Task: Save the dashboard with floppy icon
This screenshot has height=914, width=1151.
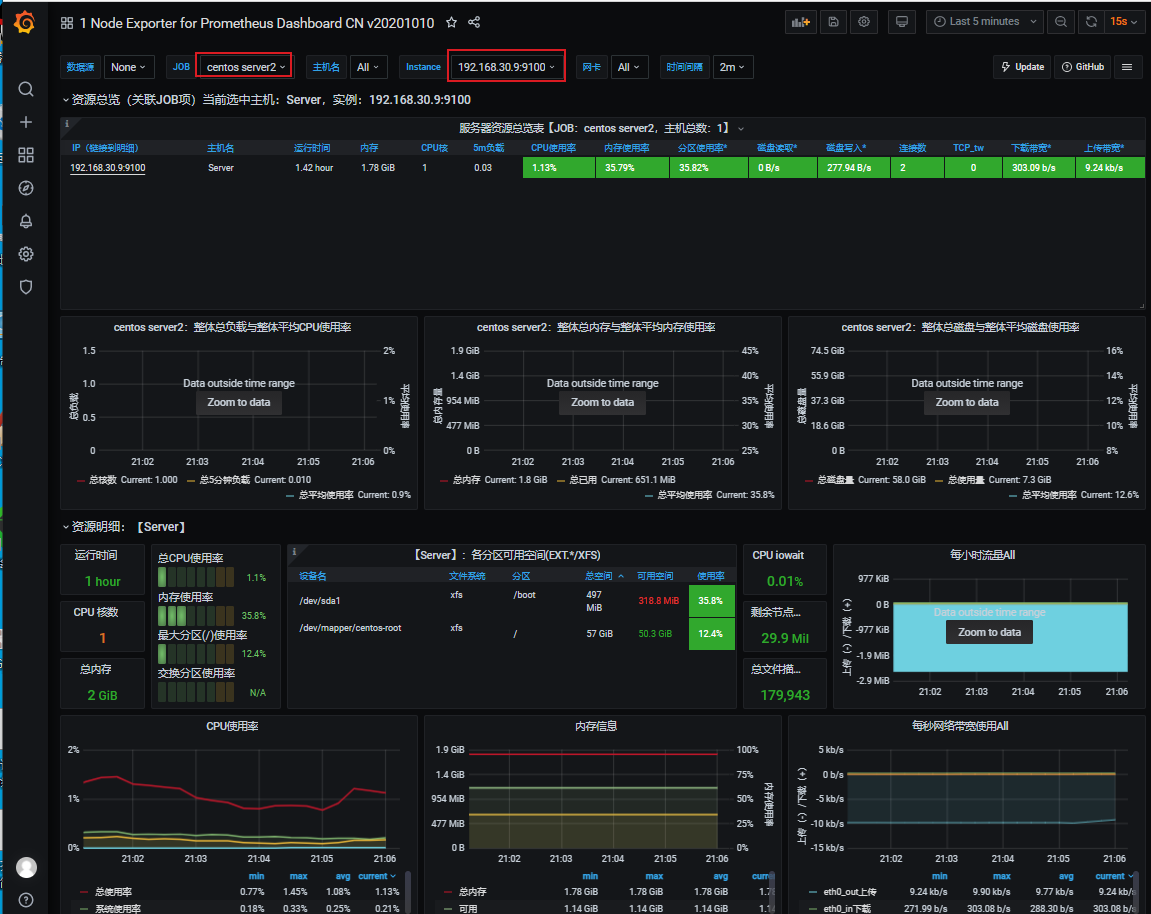Action: click(x=833, y=22)
